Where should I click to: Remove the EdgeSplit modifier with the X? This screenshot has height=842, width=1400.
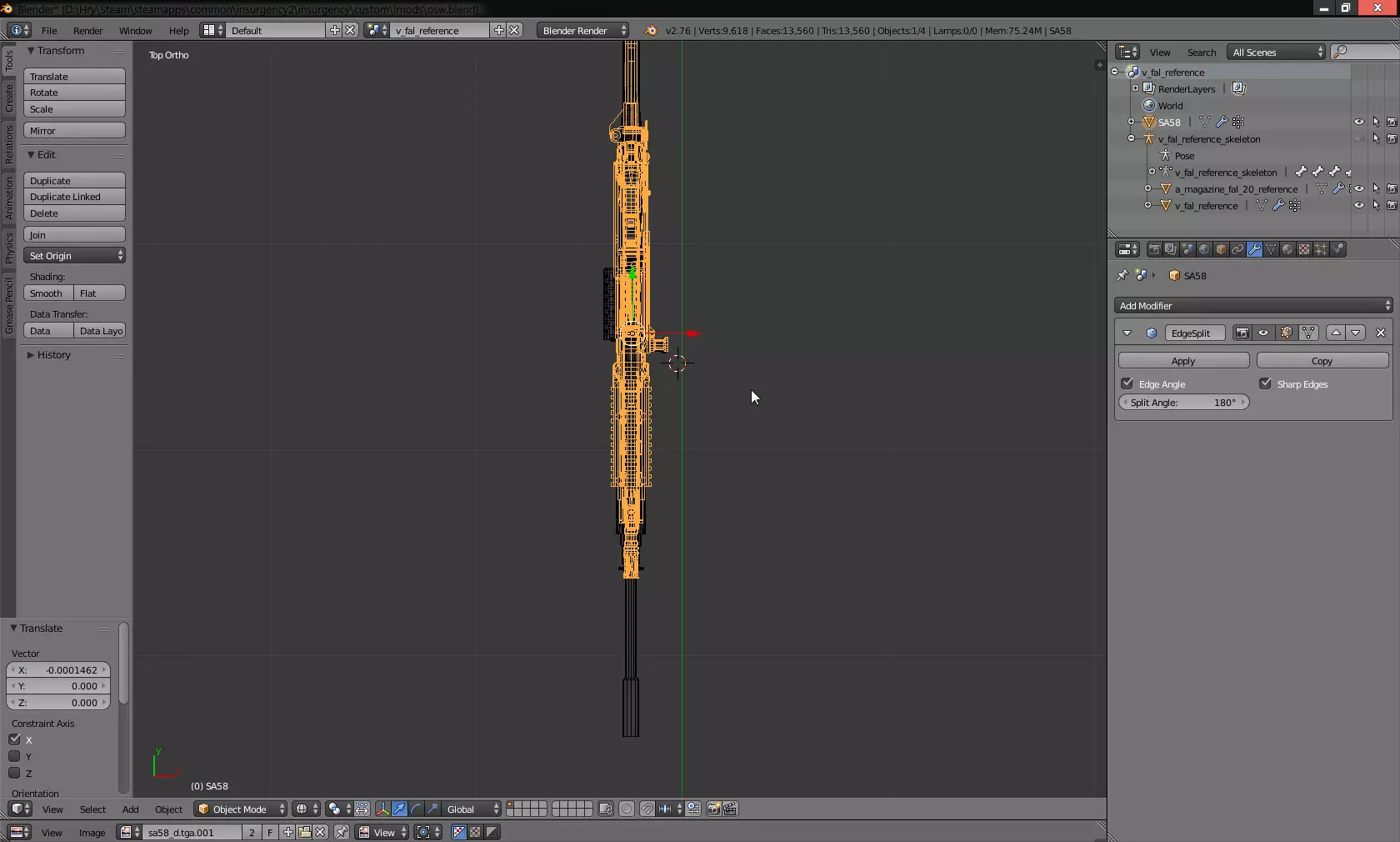click(1381, 333)
